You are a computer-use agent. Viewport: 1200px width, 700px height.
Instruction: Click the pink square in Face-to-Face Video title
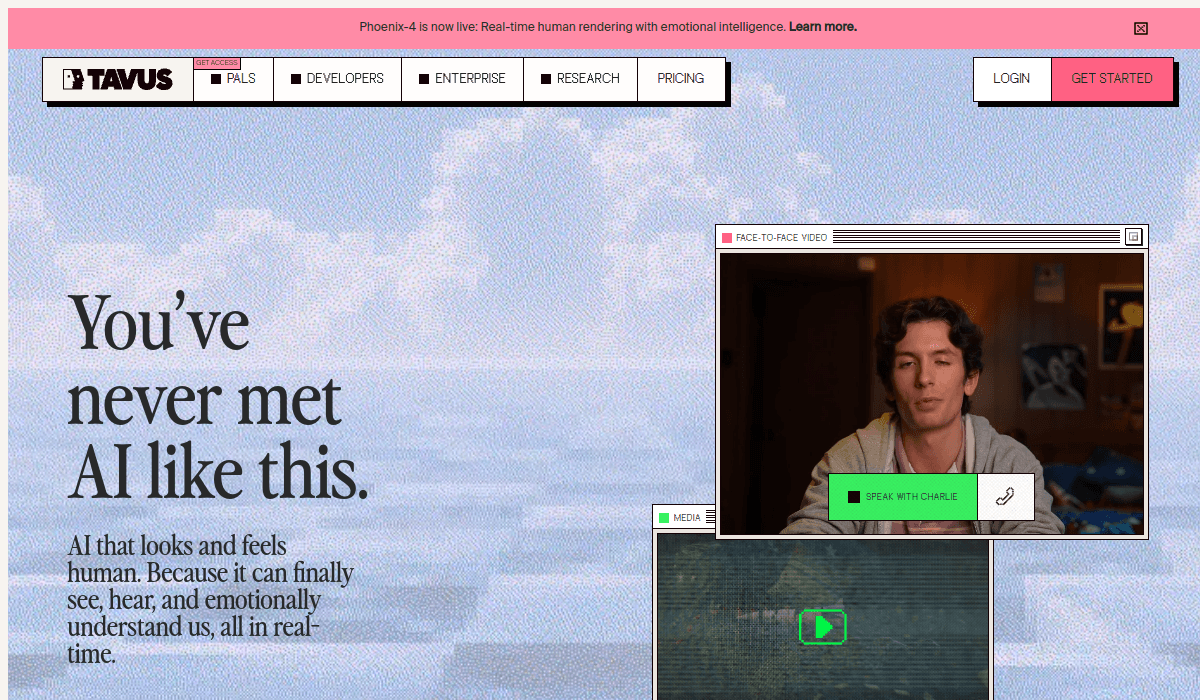coord(727,237)
